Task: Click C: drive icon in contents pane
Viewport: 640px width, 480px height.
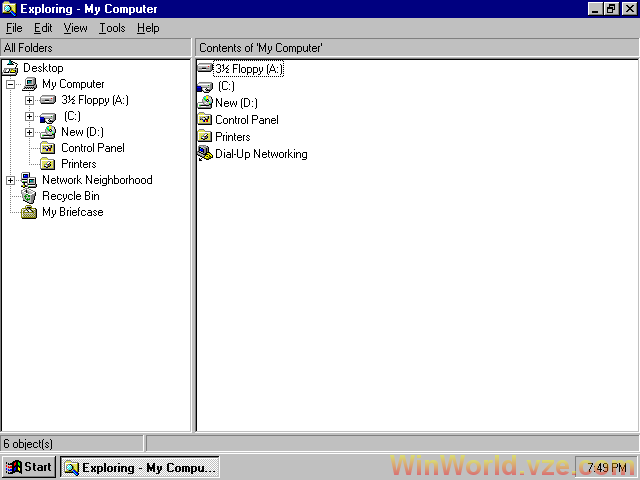Action: (x=205, y=87)
